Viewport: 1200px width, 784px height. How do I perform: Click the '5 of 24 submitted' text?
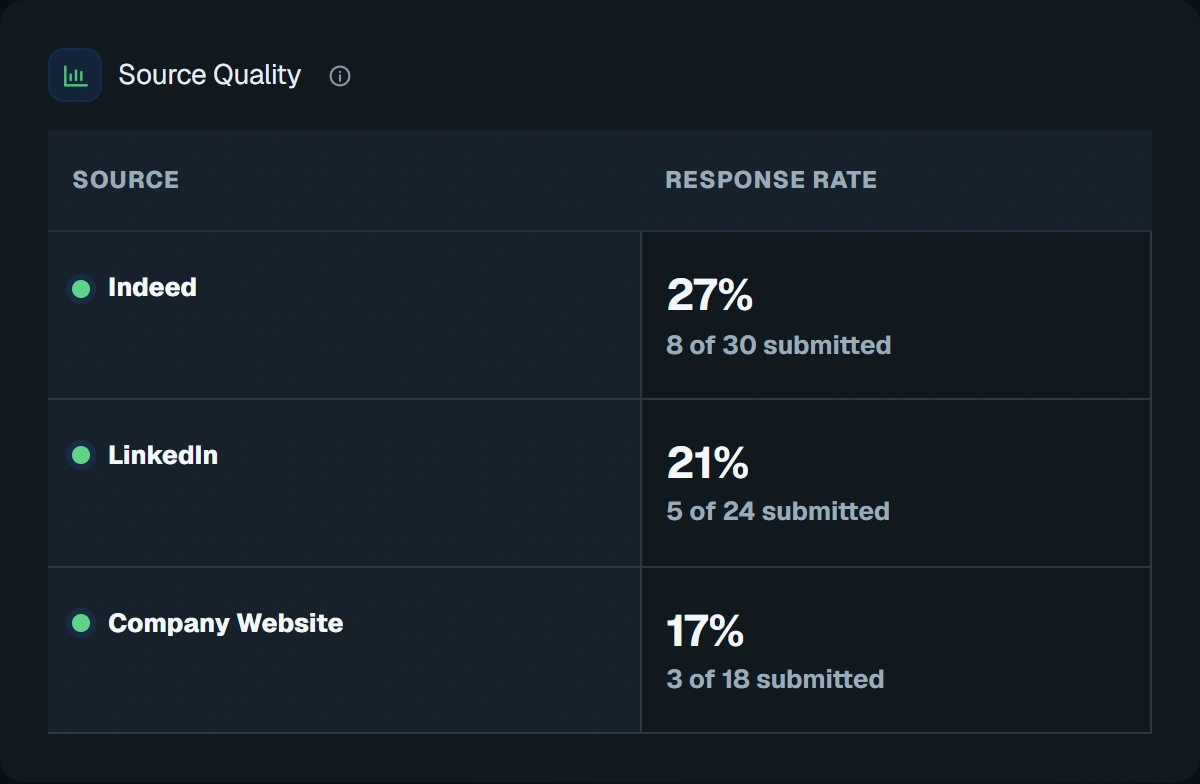coord(778,511)
